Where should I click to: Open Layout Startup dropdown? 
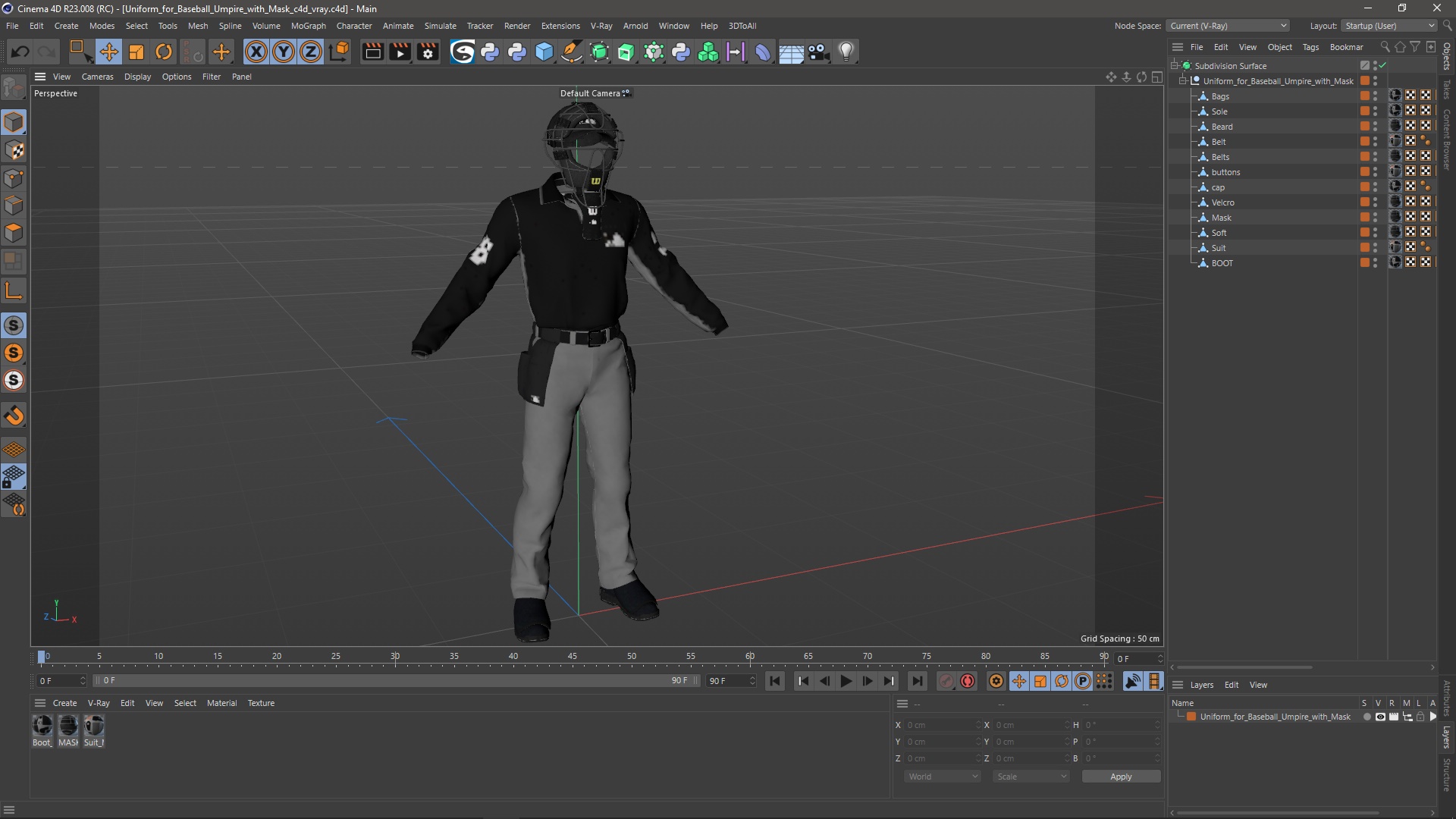[x=1389, y=26]
